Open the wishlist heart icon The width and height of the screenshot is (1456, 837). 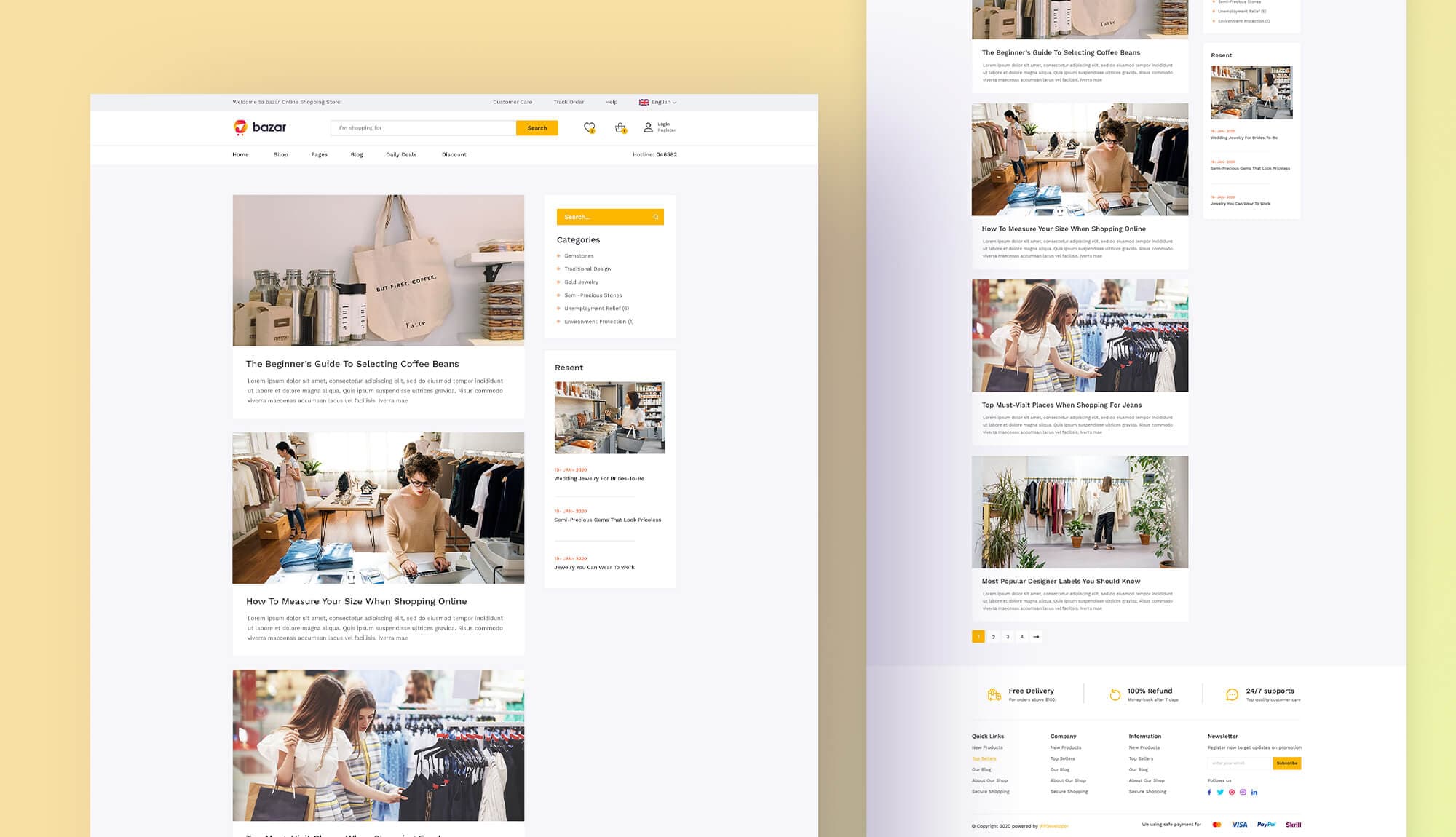pyautogui.click(x=589, y=128)
